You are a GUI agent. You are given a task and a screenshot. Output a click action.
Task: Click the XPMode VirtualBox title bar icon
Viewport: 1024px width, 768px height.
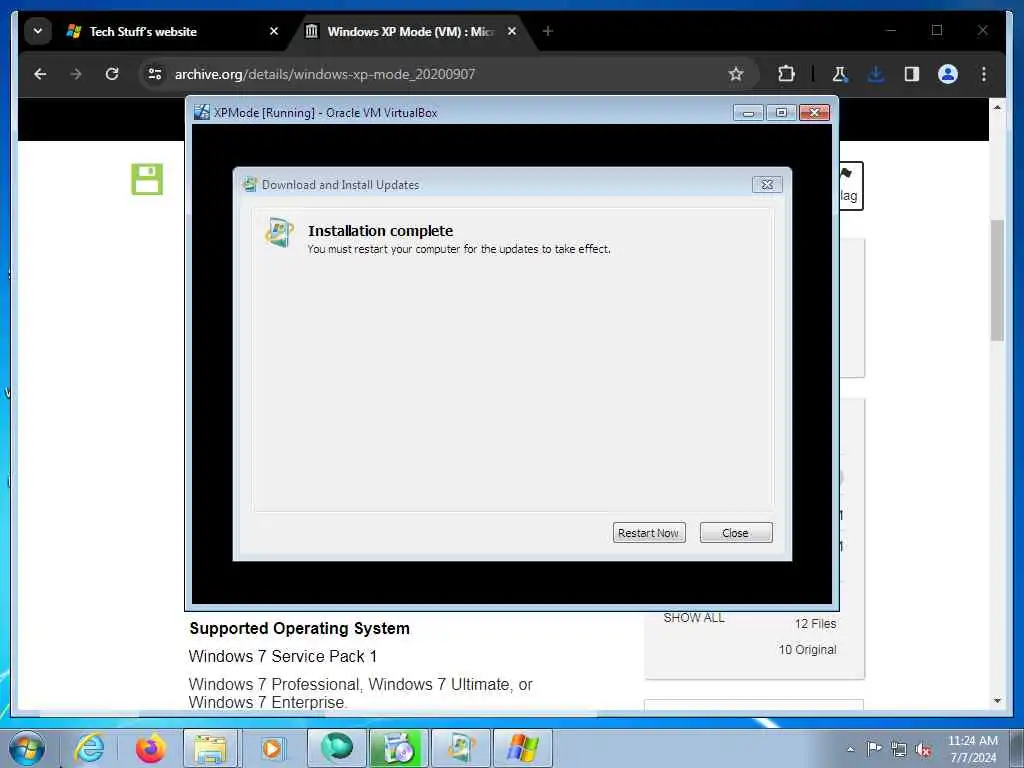point(202,112)
